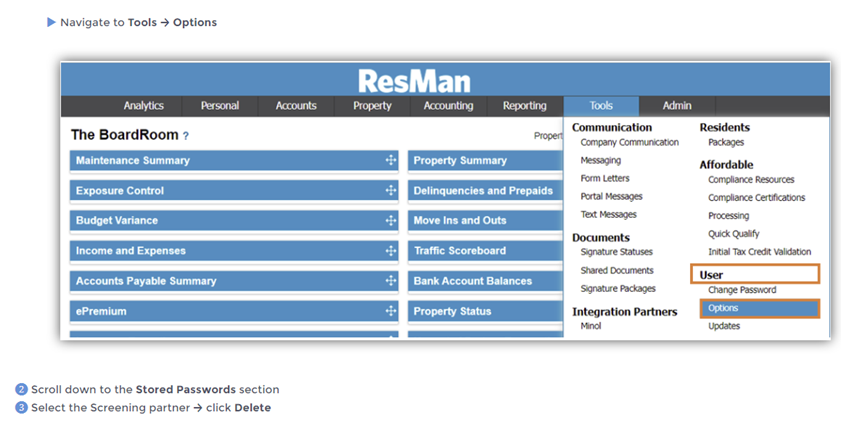Open the Exposure Control panel
841x423 pixels.
click(x=234, y=190)
